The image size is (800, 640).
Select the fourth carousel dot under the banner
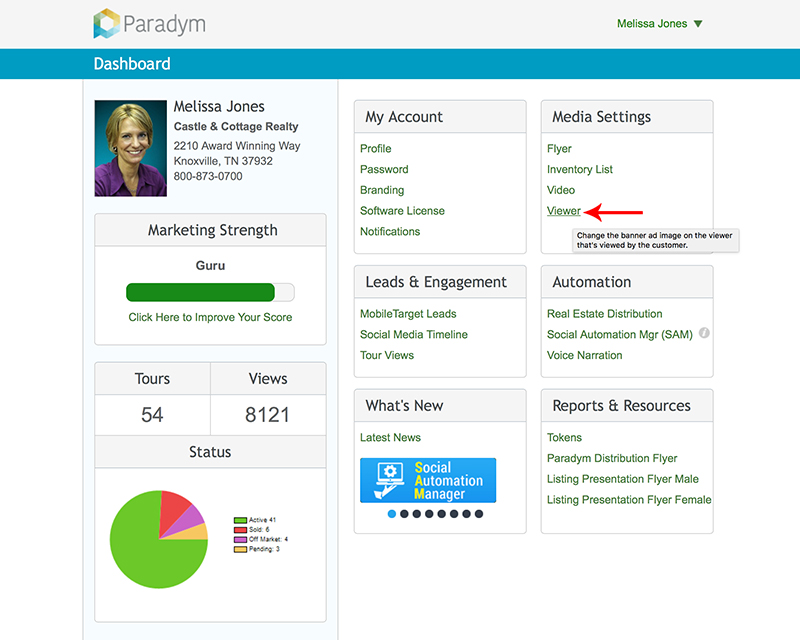tap(429, 514)
